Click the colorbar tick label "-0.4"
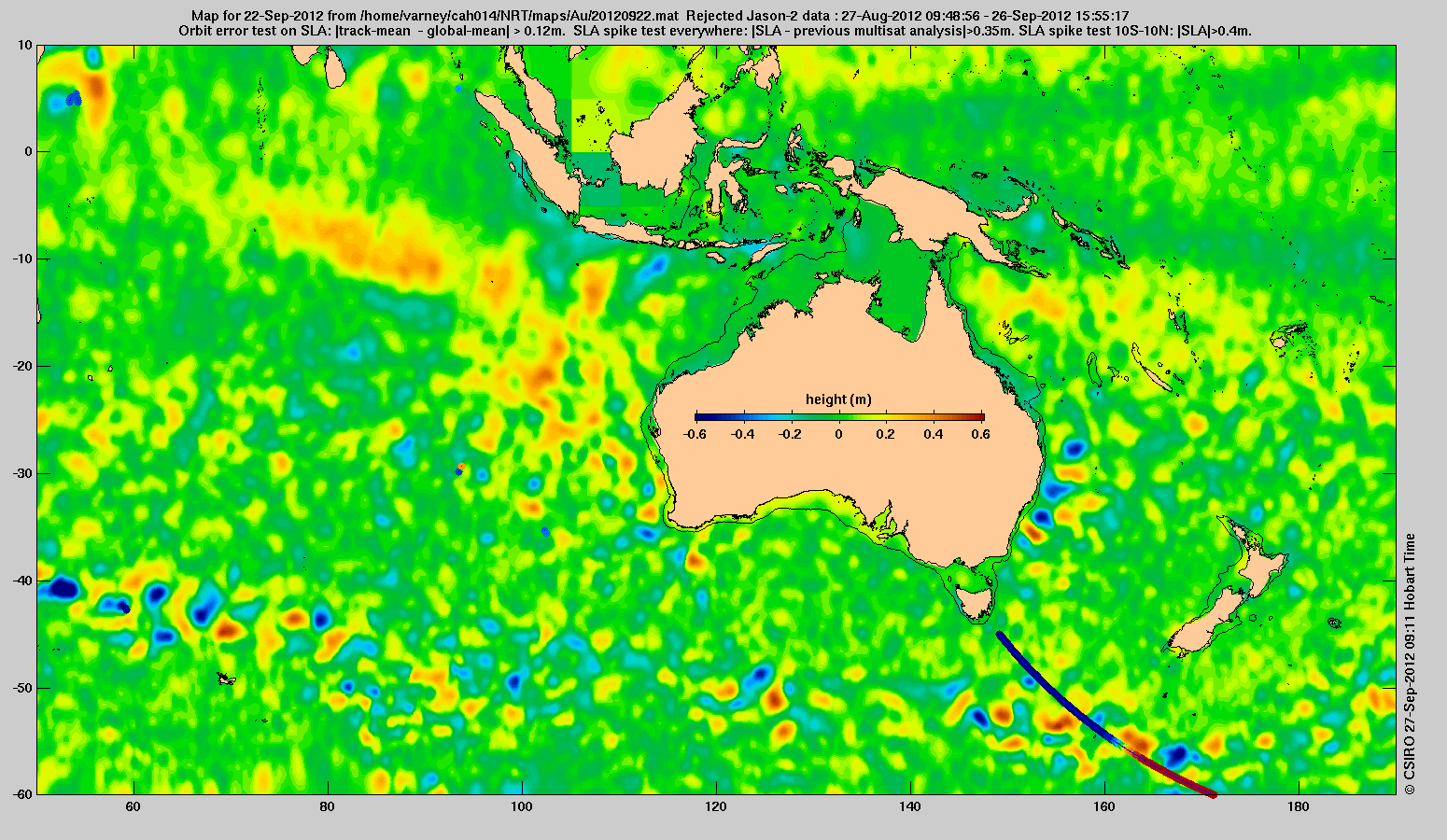 click(x=742, y=434)
